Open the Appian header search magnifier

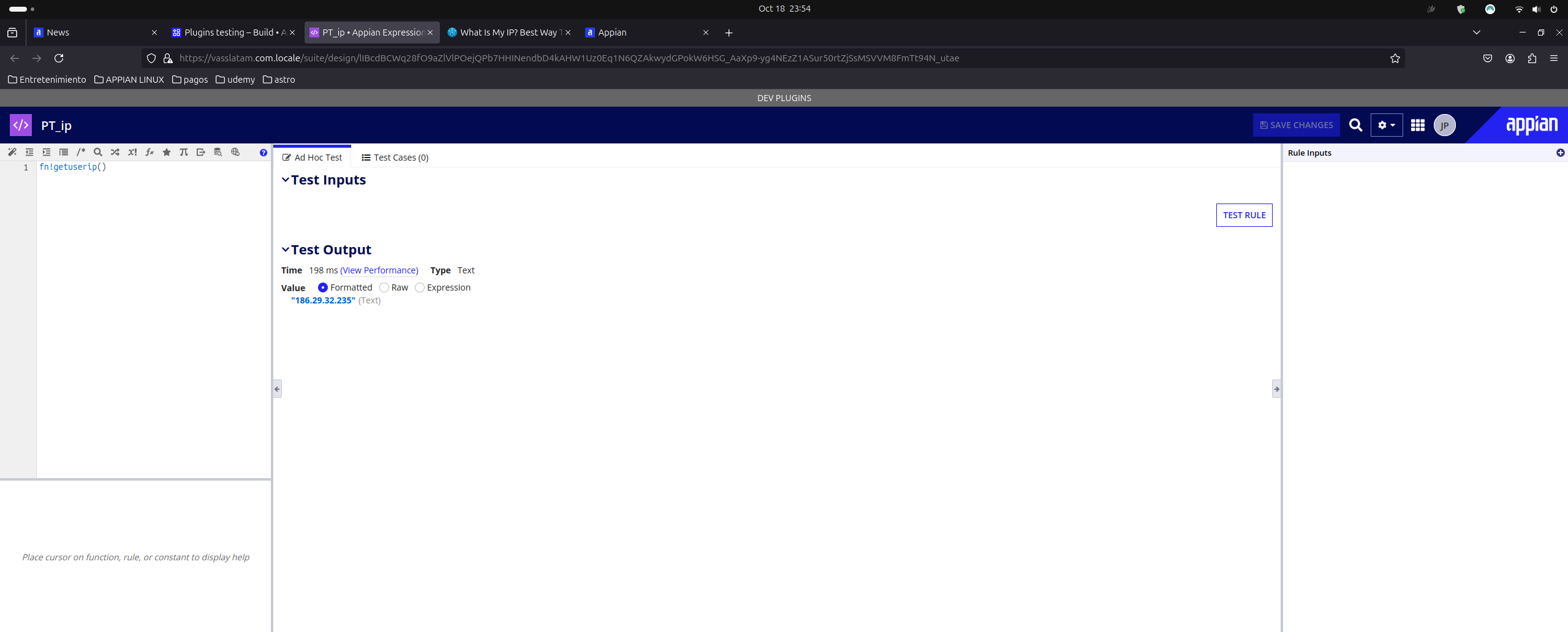coord(1355,125)
